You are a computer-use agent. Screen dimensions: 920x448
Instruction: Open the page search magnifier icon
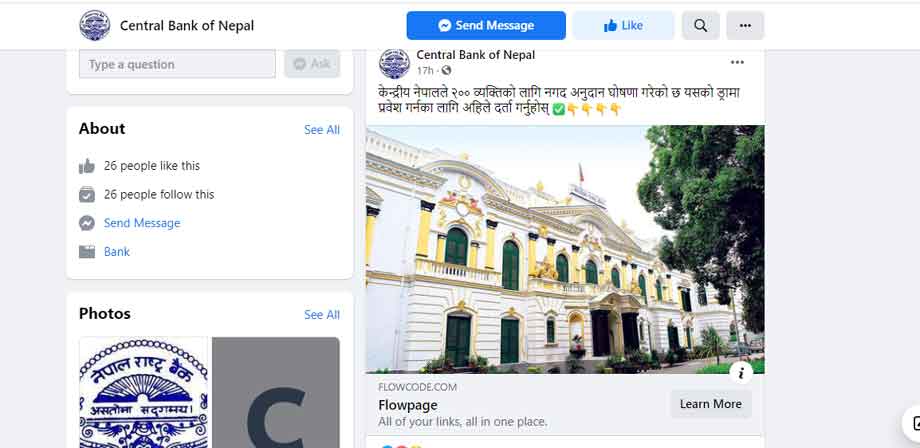click(x=701, y=26)
